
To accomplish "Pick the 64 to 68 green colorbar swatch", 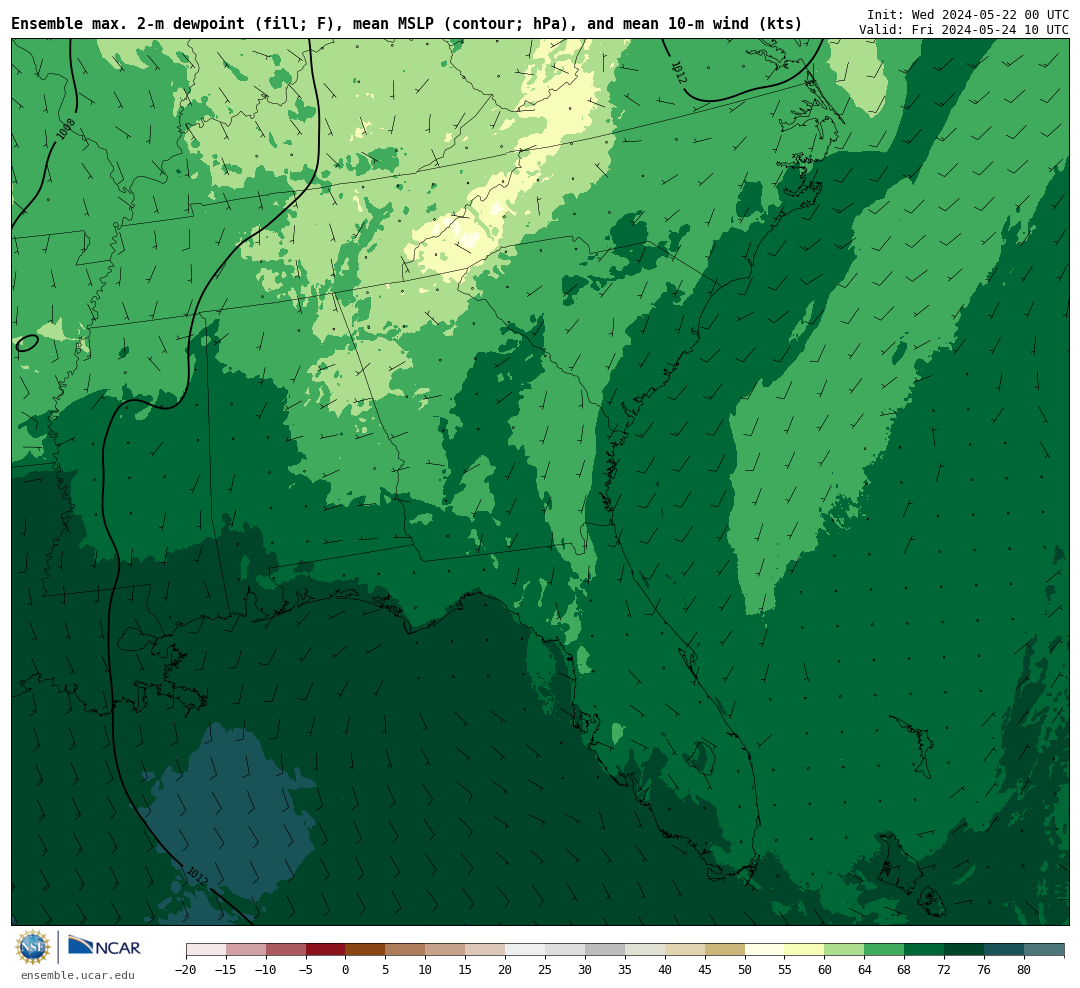I will click(x=885, y=950).
